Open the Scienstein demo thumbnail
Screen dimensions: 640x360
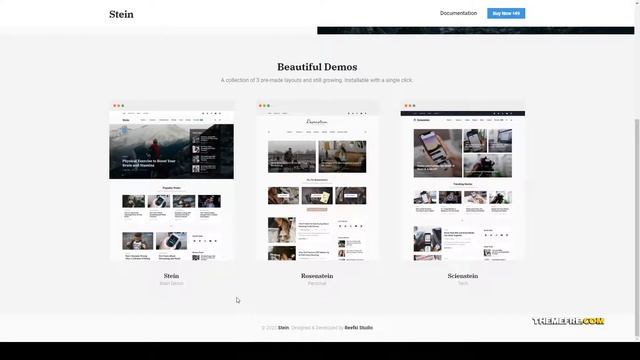point(462,181)
